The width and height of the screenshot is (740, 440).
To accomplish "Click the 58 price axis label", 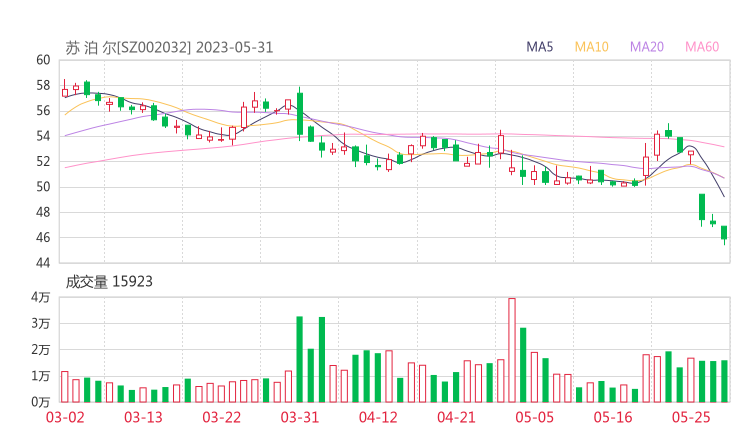I will point(43,85).
